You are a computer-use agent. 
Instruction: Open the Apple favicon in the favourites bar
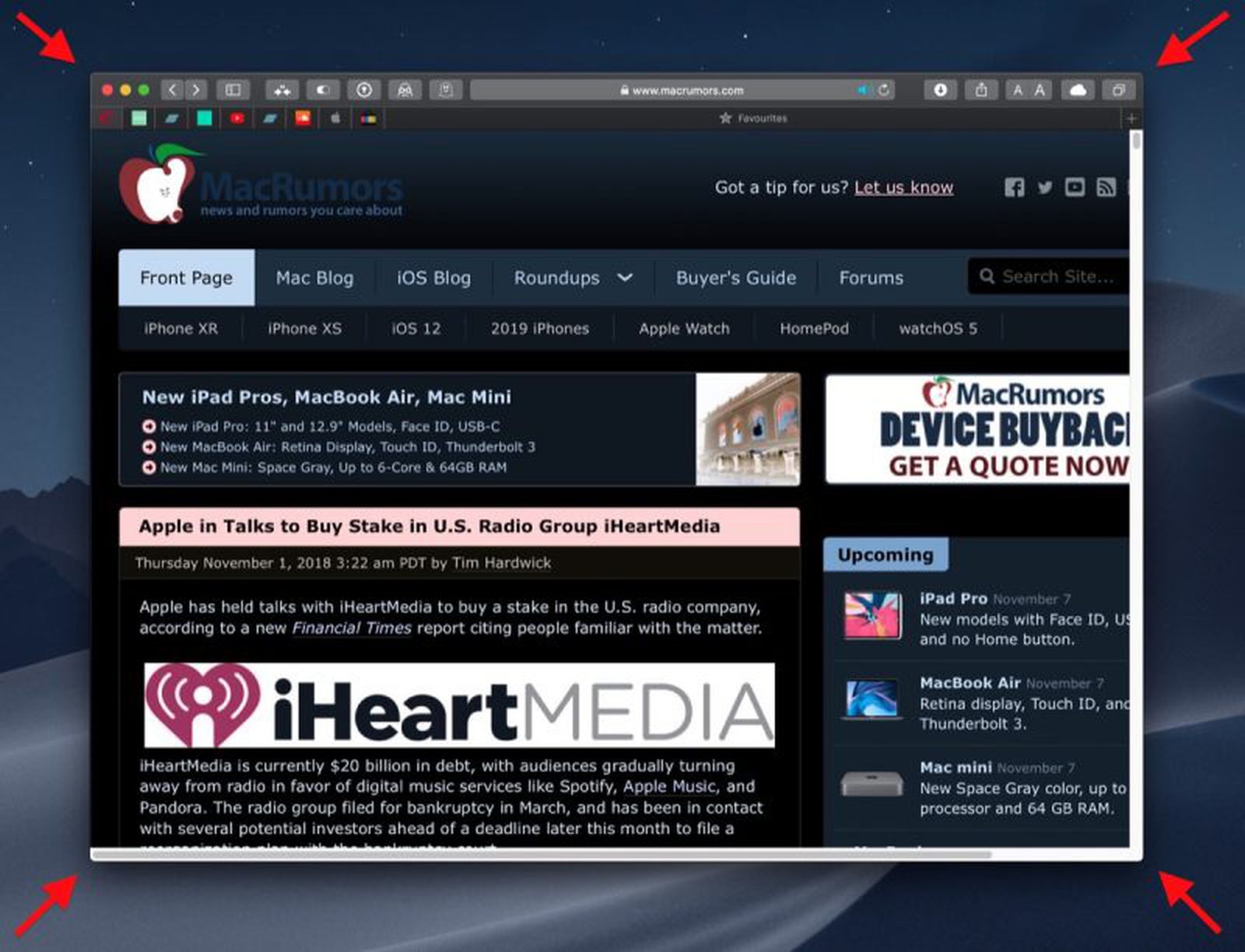pos(335,118)
